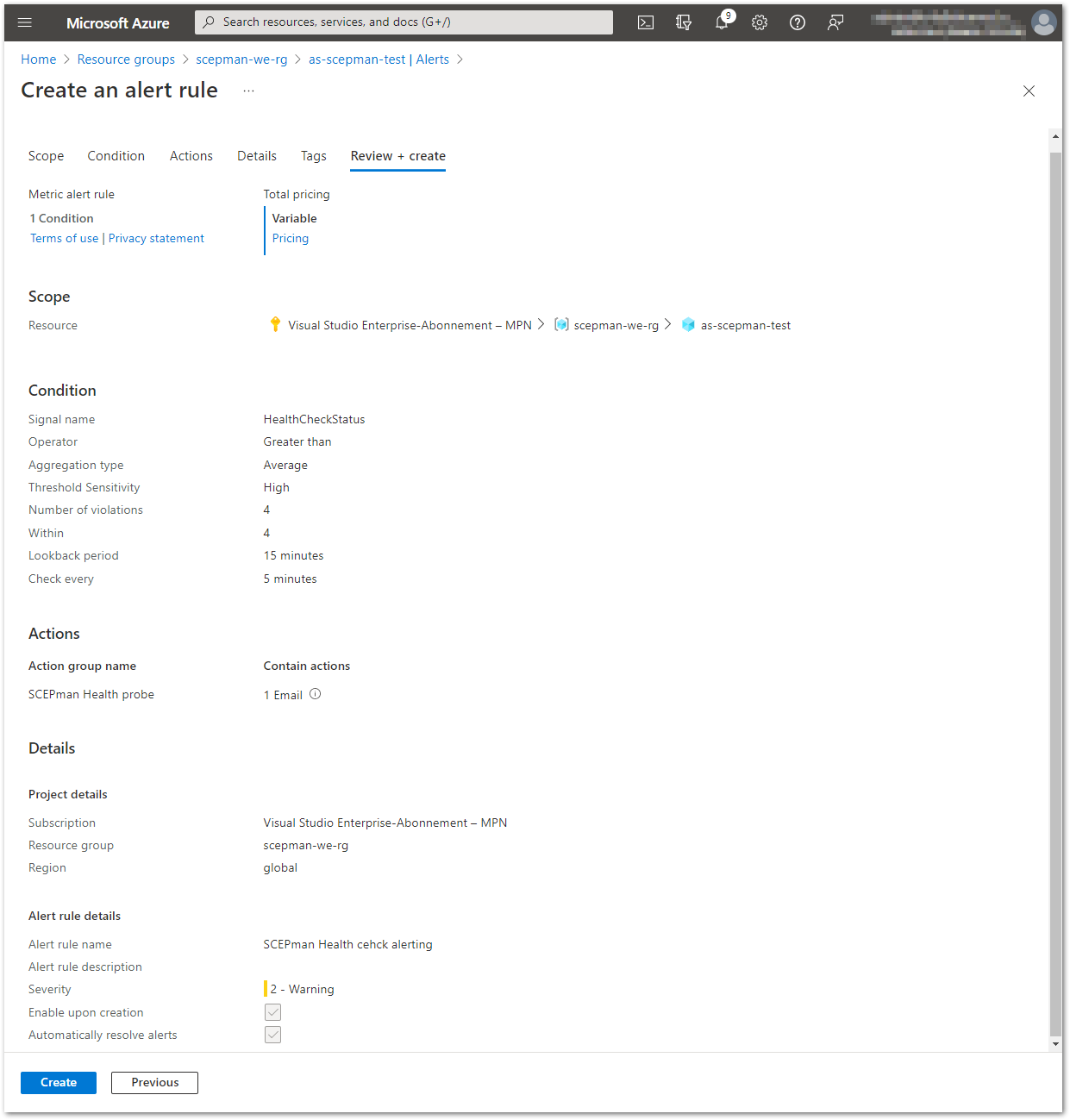
Task: Open the Privacy statement link
Action: [x=157, y=239]
